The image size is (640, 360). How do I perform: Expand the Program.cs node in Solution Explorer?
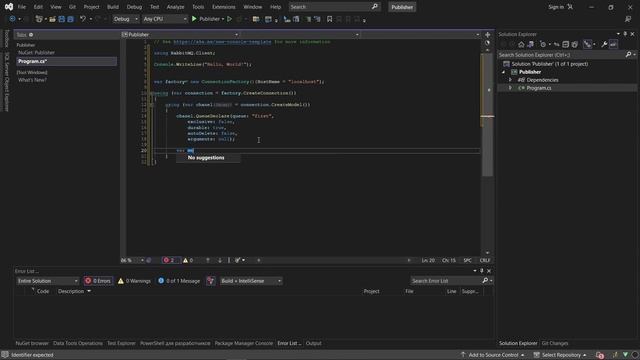click(x=510, y=88)
